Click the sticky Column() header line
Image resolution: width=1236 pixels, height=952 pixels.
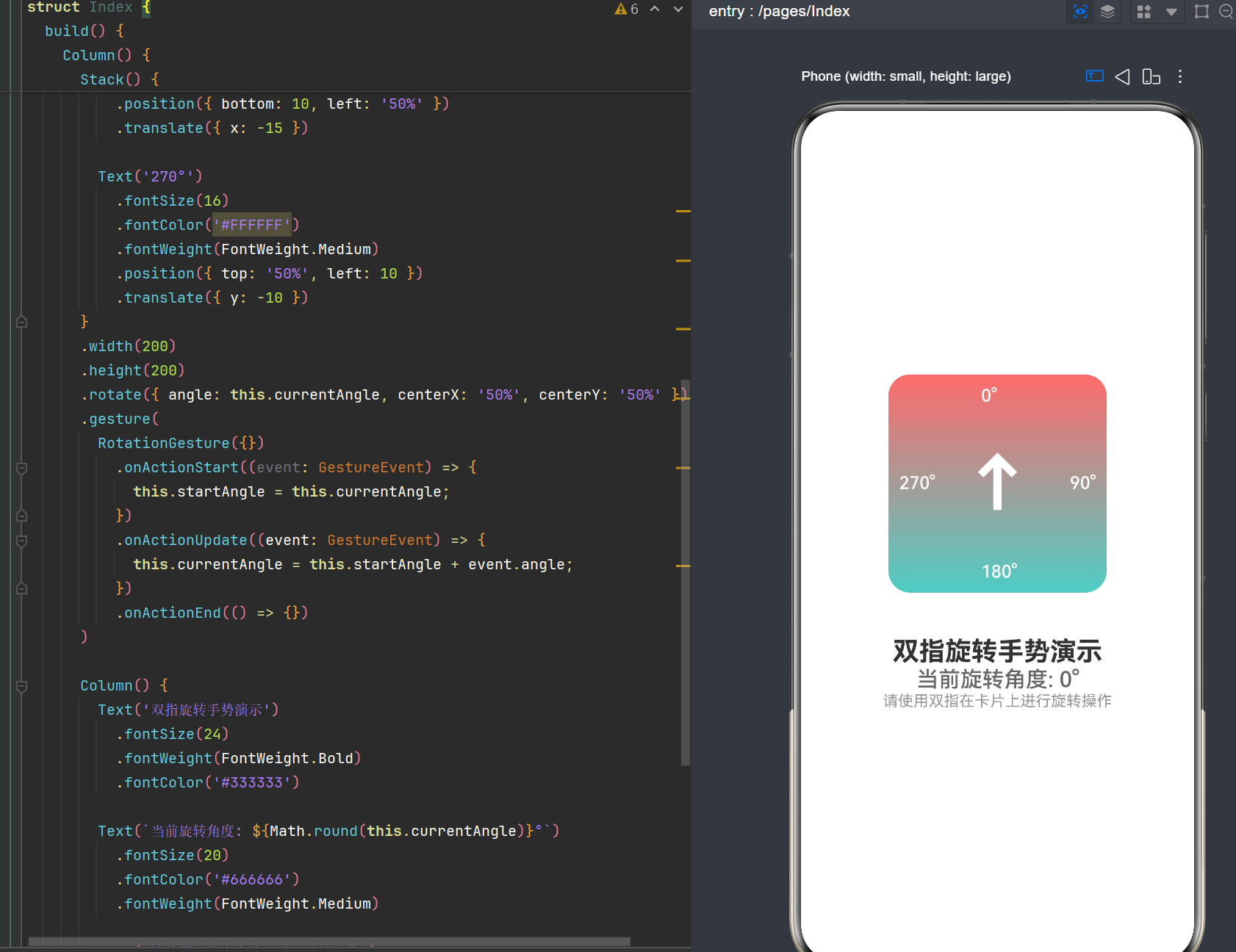click(107, 55)
